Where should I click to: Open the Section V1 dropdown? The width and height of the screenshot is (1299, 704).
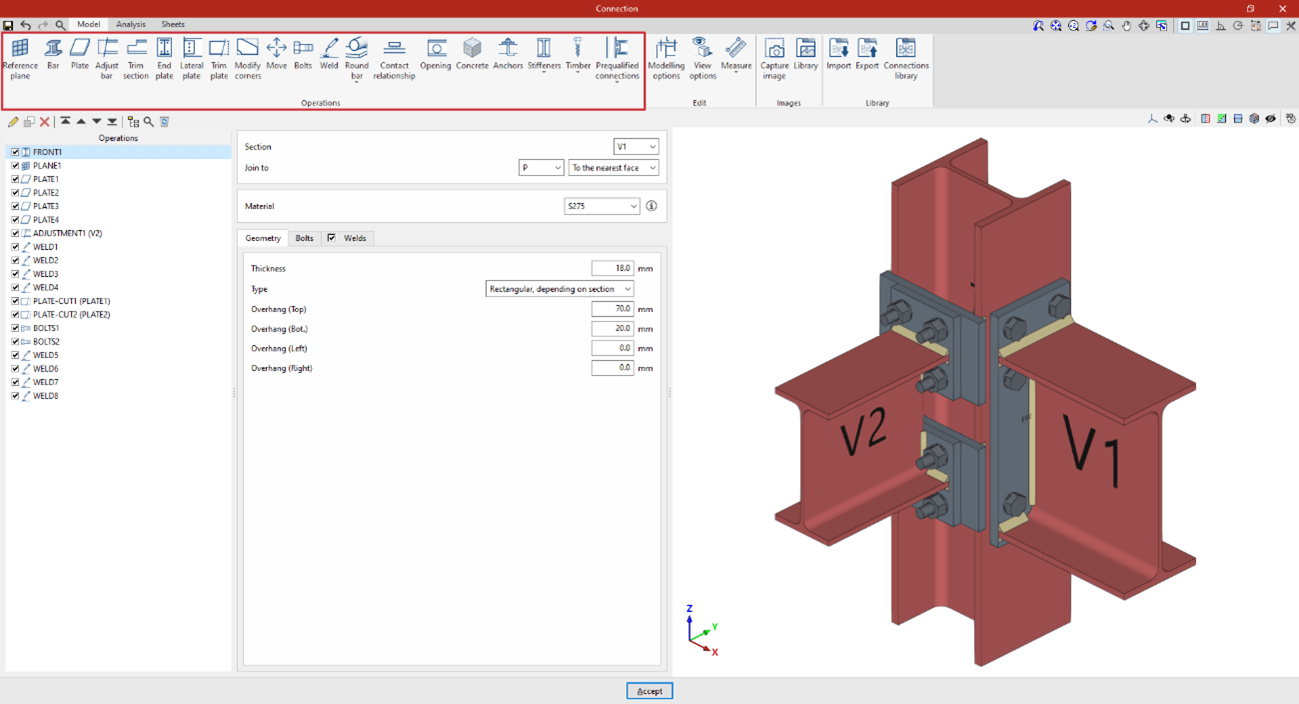[636, 147]
